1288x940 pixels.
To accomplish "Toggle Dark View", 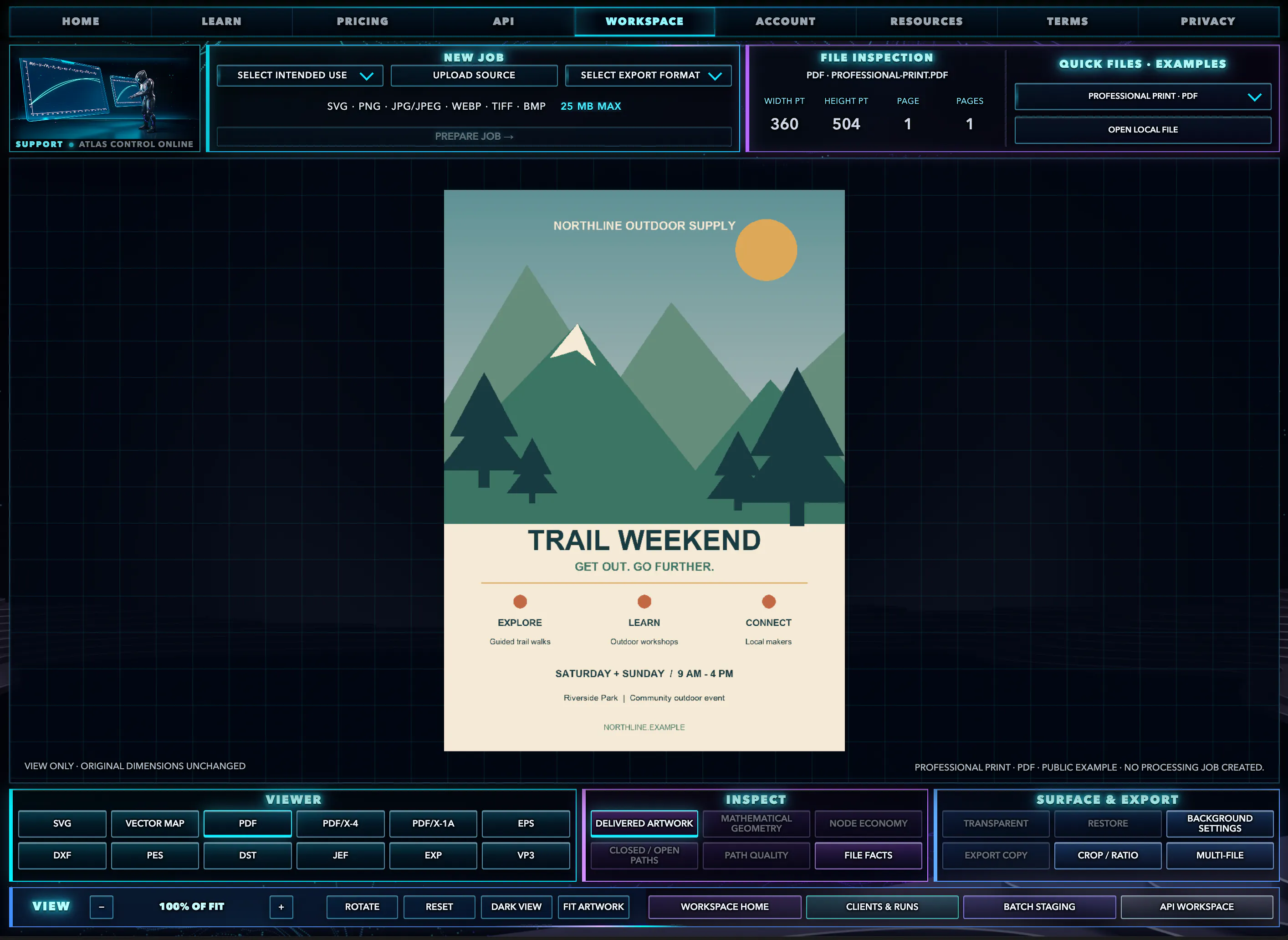I will [x=516, y=907].
